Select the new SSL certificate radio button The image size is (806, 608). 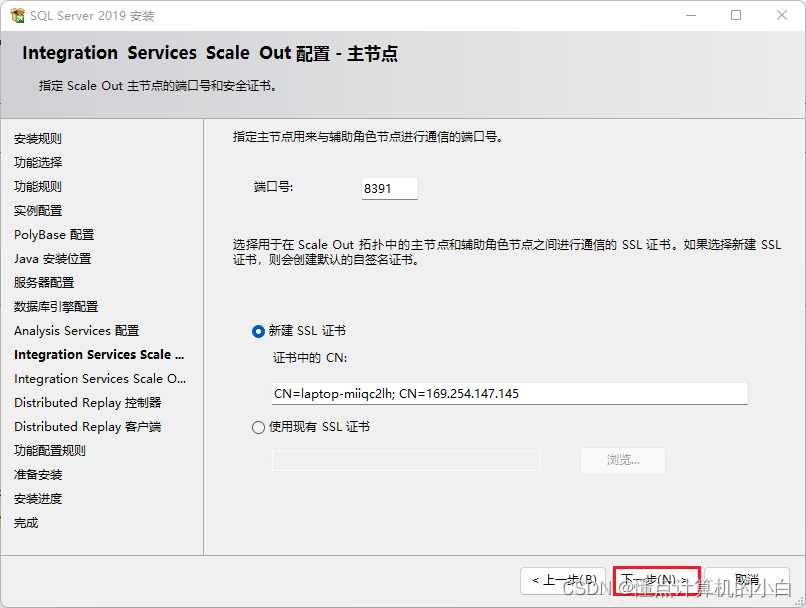click(258, 331)
